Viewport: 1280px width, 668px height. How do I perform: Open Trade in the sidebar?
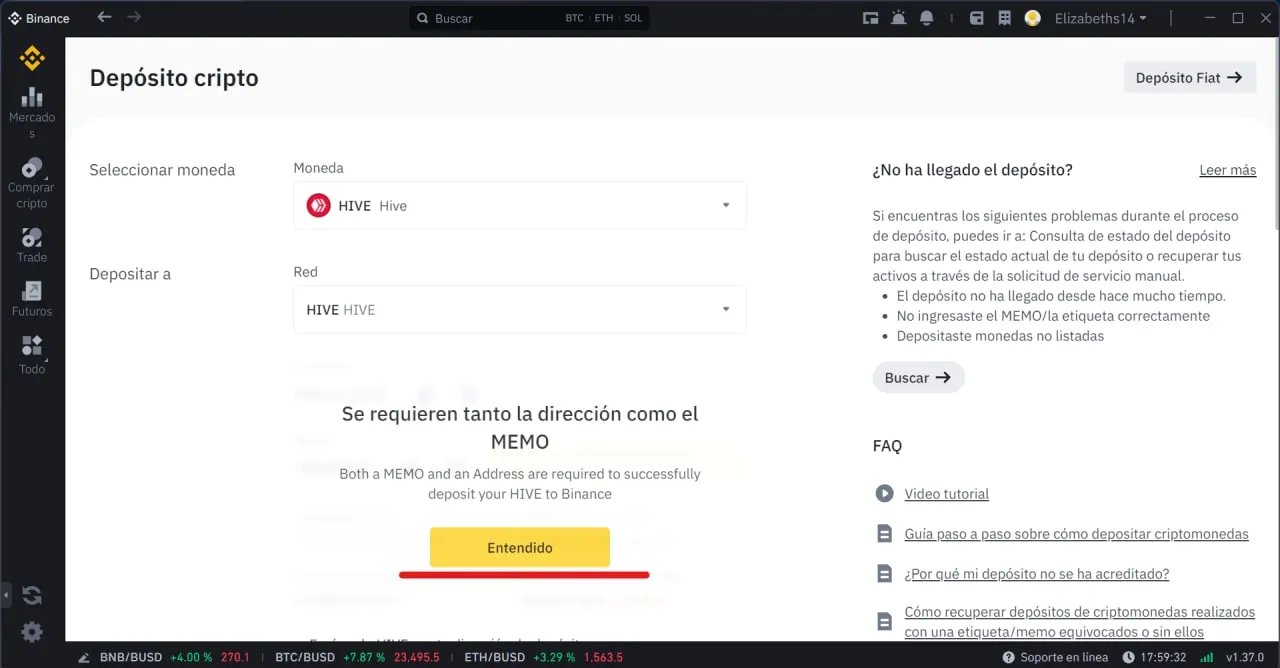click(x=32, y=246)
